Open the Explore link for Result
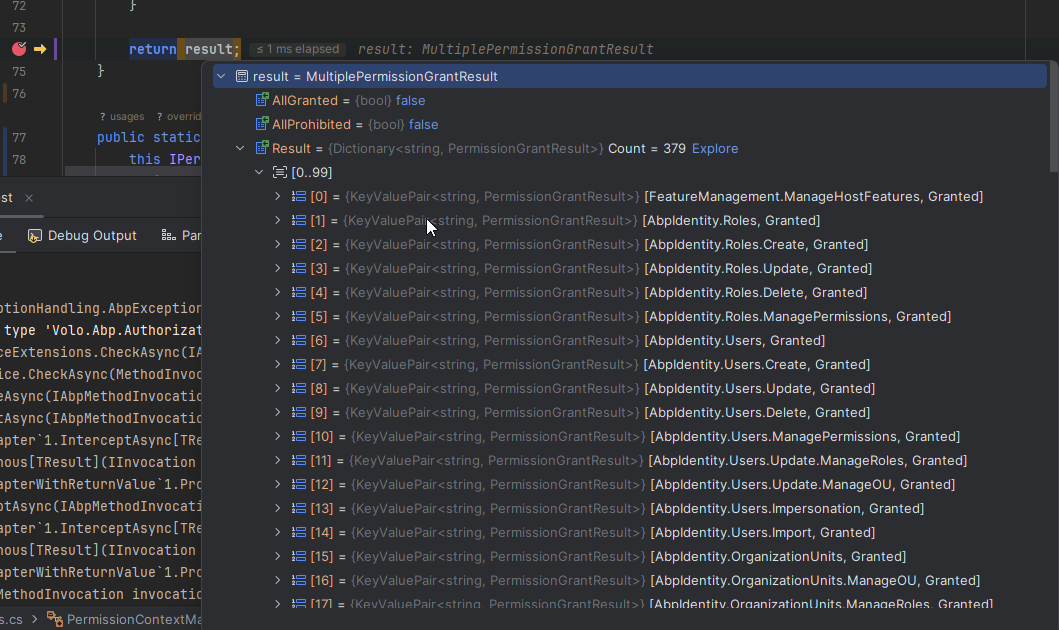Image resolution: width=1059 pixels, height=630 pixels. tap(715, 149)
